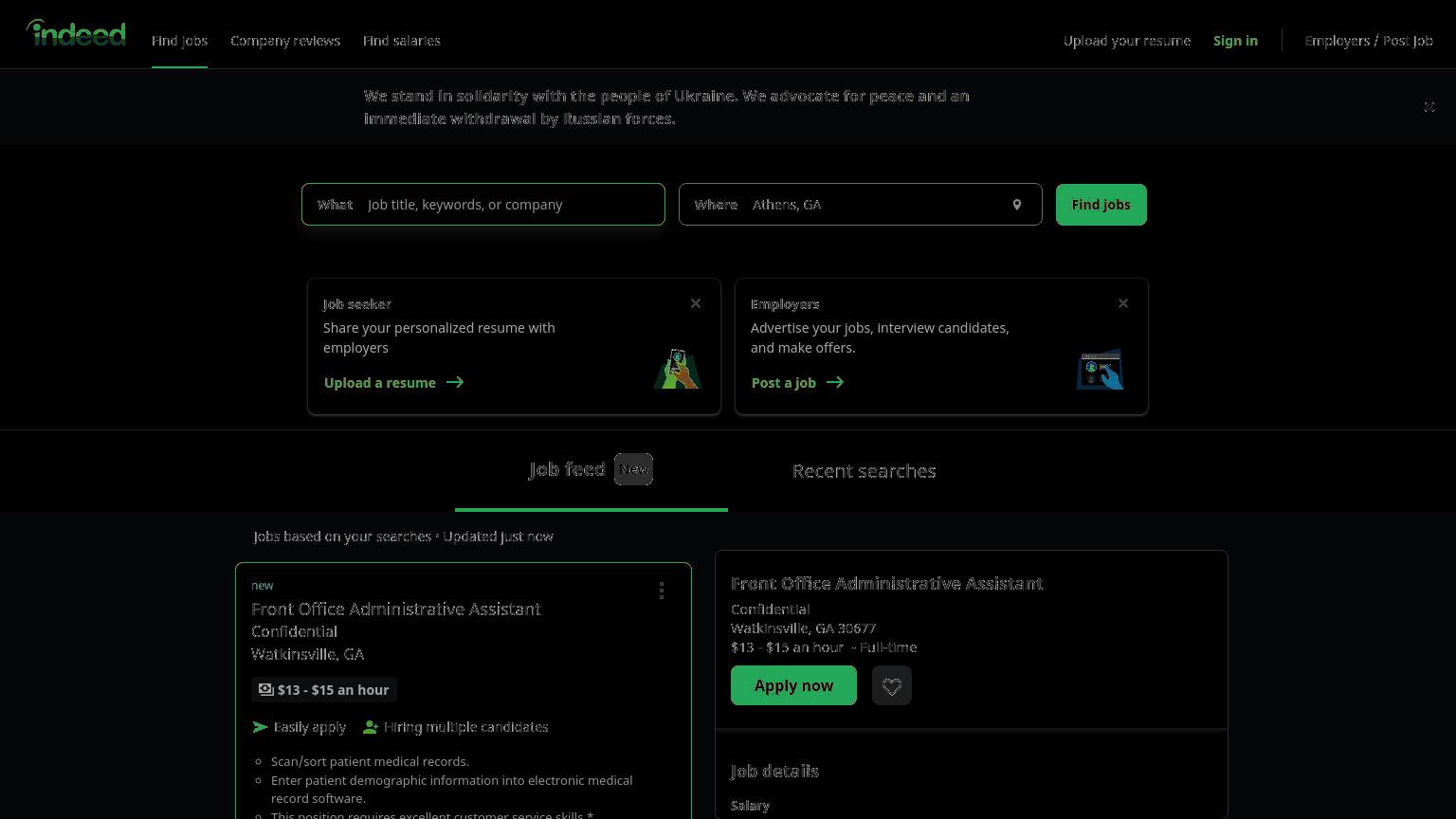Open Find salaries in the nav
Image resolution: width=1456 pixels, height=819 pixels.
[402, 41]
